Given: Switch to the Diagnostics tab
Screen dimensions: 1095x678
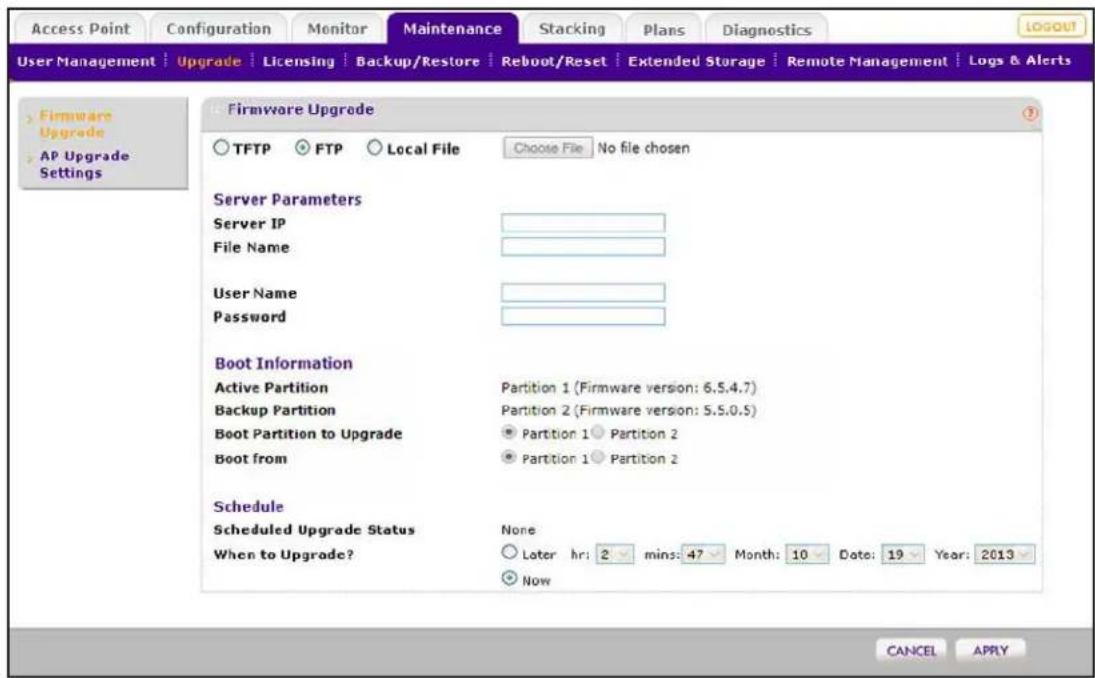Looking at the screenshot, I should (767, 30).
